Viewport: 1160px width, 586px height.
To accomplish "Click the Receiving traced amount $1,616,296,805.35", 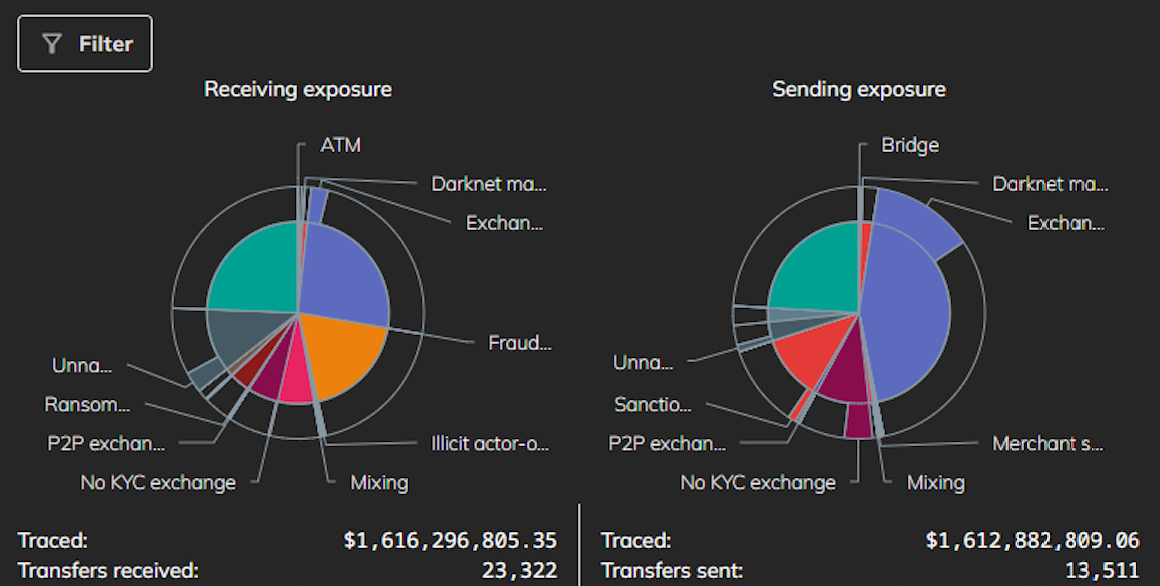I will [x=450, y=540].
